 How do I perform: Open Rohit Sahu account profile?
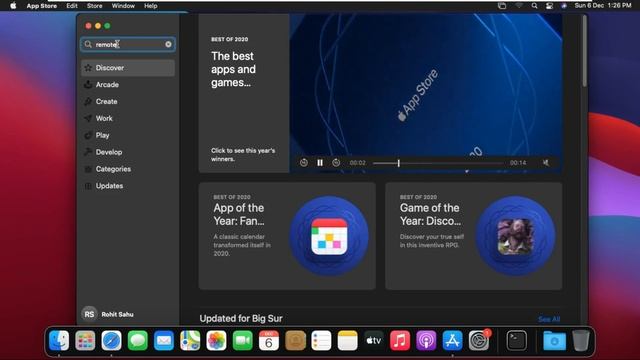coord(109,314)
